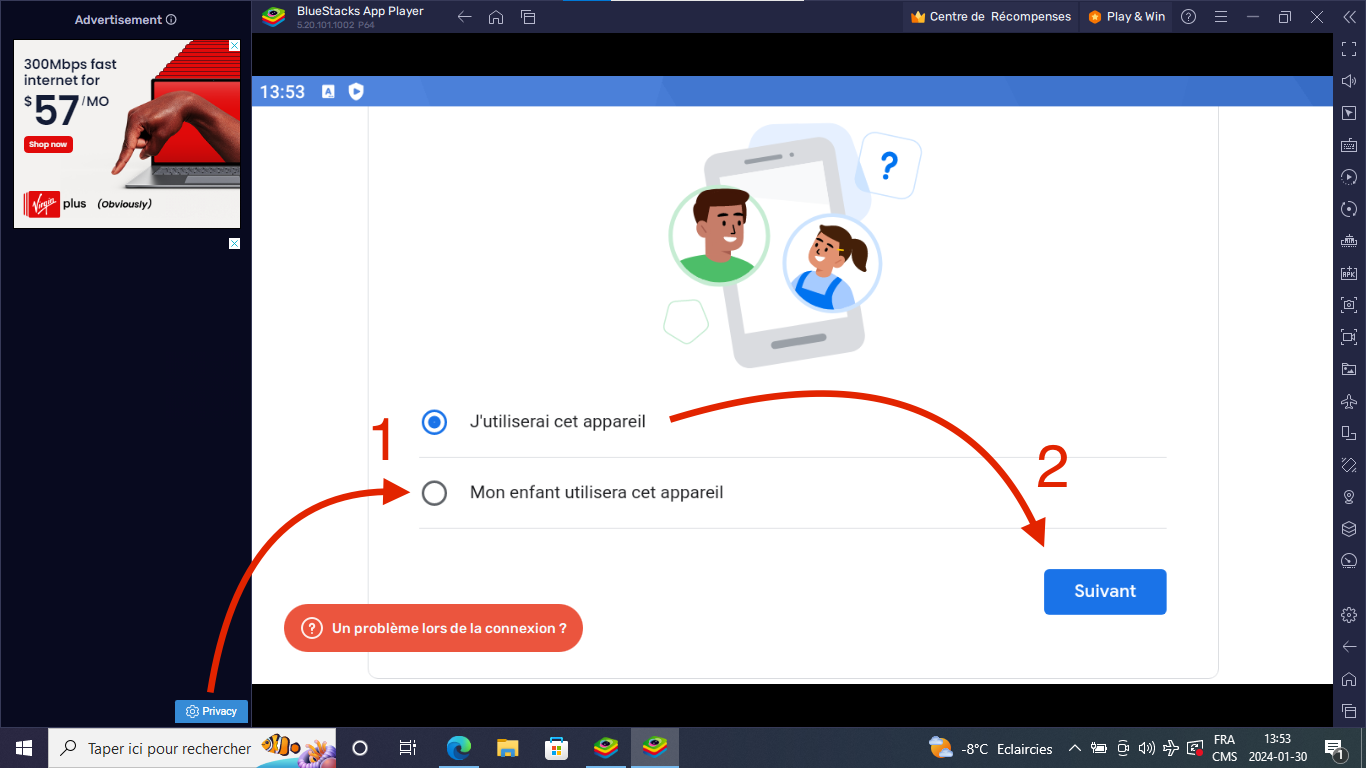Open Microsoft Edge from the taskbar
The image size is (1366, 768).
point(459,748)
